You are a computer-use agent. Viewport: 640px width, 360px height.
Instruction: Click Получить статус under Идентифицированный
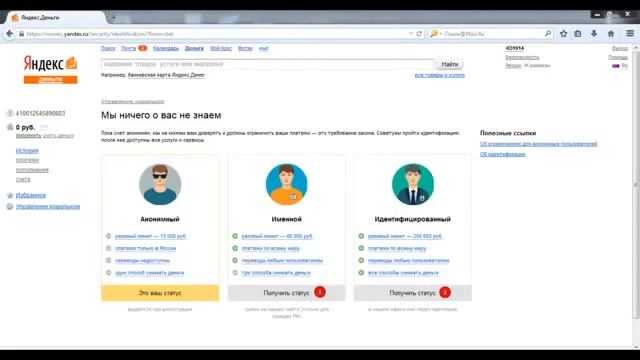point(413,293)
